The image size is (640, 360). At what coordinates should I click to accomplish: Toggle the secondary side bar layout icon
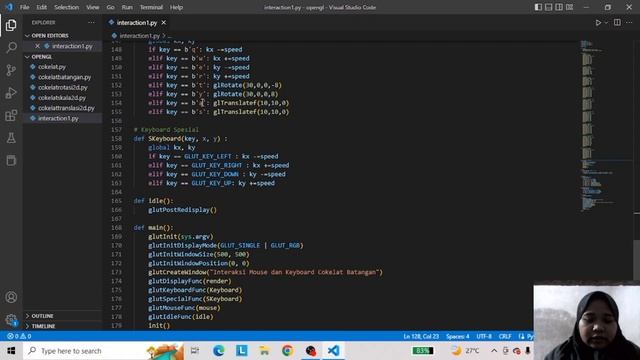[559, 7]
